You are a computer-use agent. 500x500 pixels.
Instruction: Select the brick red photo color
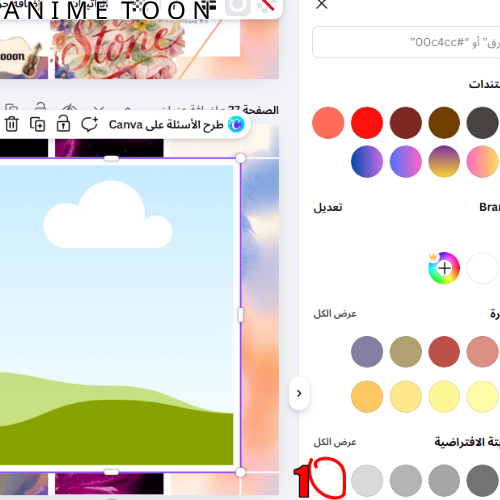pos(444,352)
